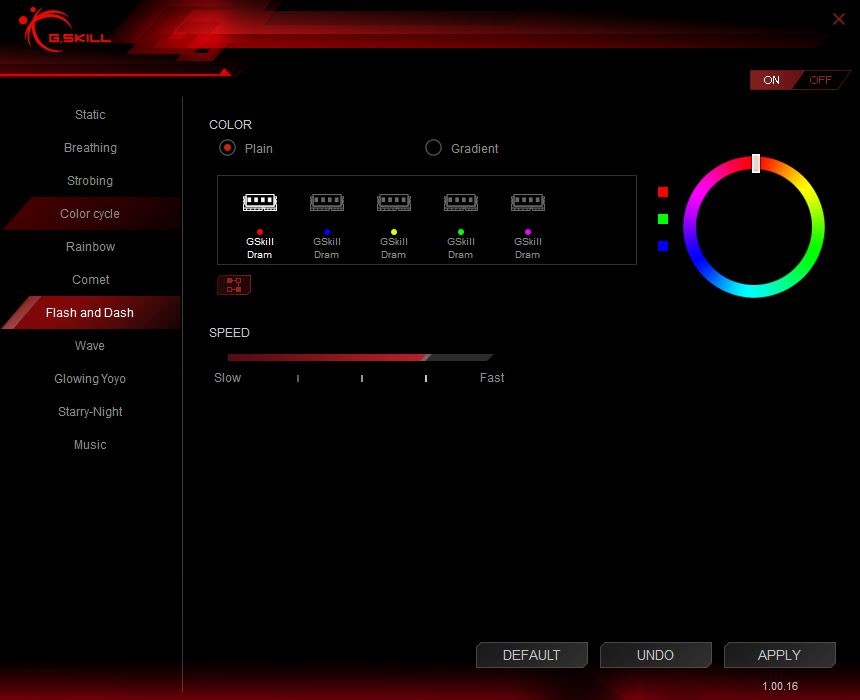The height and width of the screenshot is (700, 860).
Task: Click the Slow speed label
Action: (227, 377)
